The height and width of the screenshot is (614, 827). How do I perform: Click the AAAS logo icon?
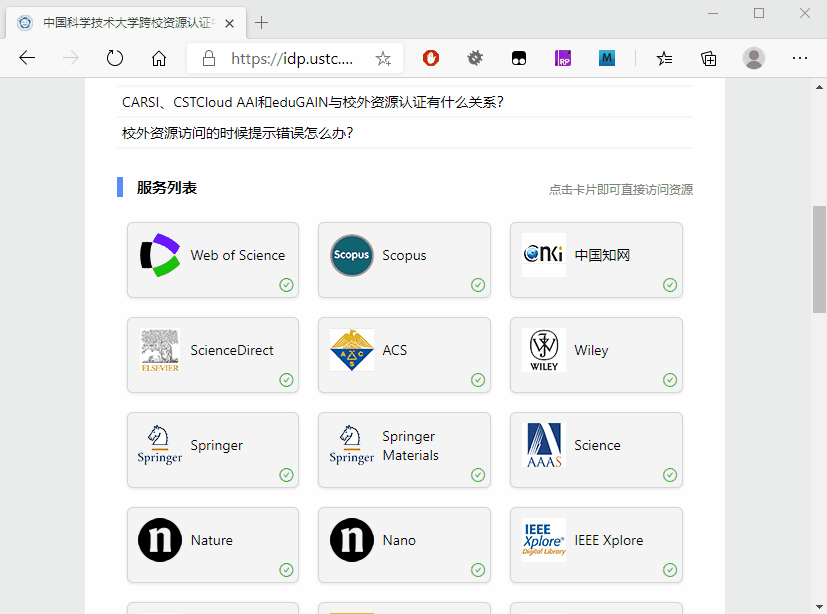544,445
